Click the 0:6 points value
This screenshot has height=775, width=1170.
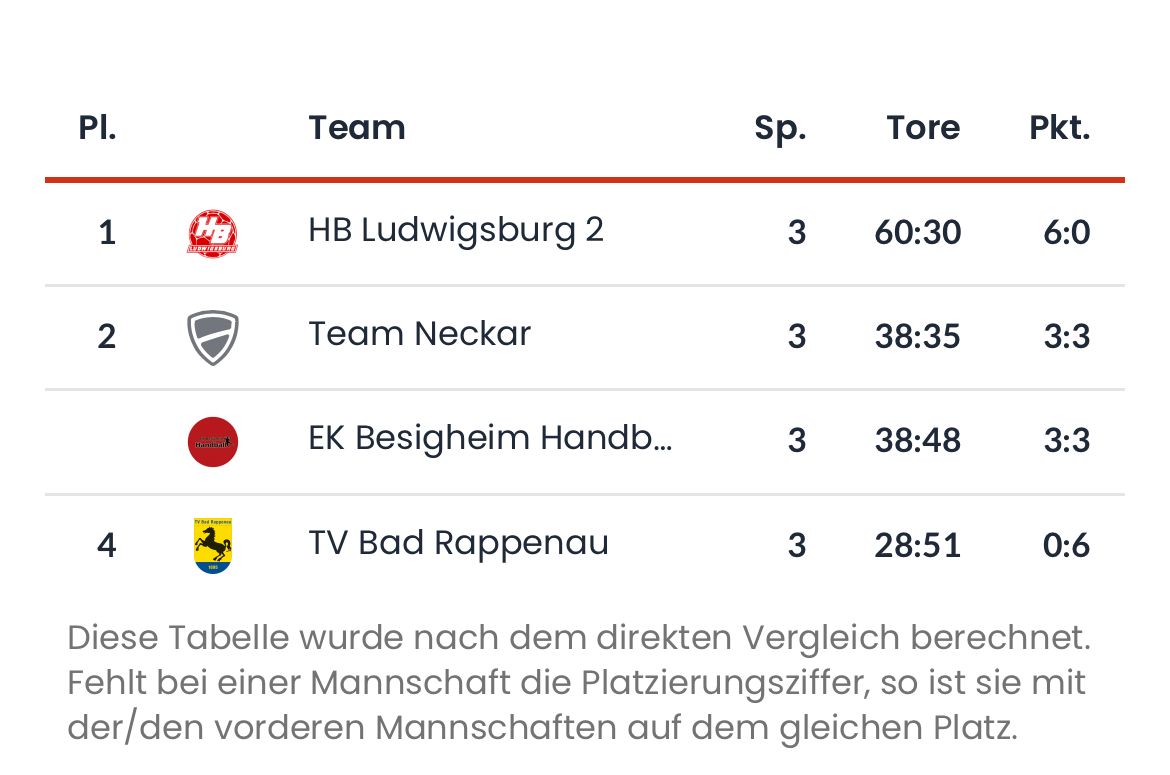[x=1066, y=546]
